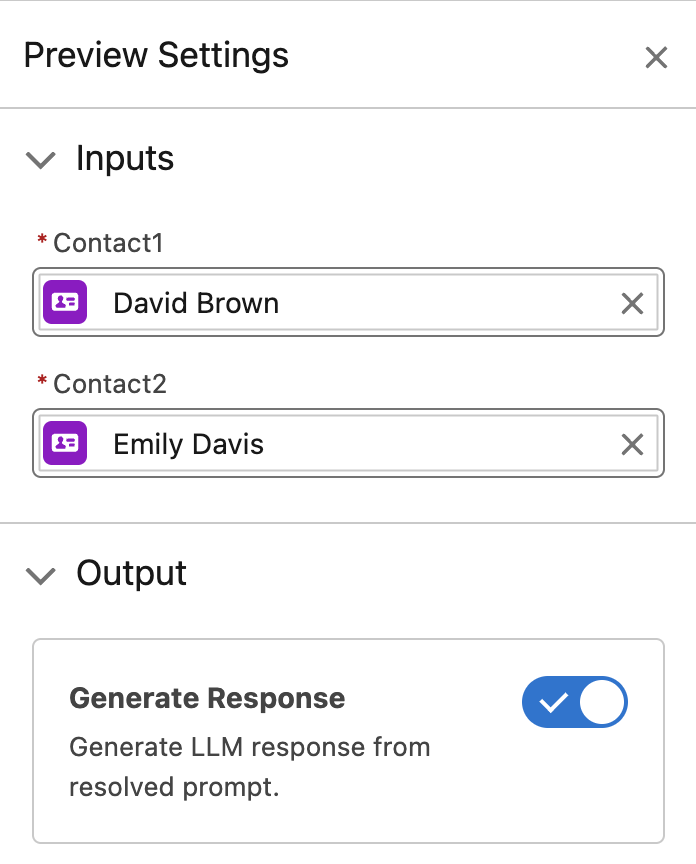Click the contact icon beside David Brown
The image size is (696, 864).
[66, 303]
